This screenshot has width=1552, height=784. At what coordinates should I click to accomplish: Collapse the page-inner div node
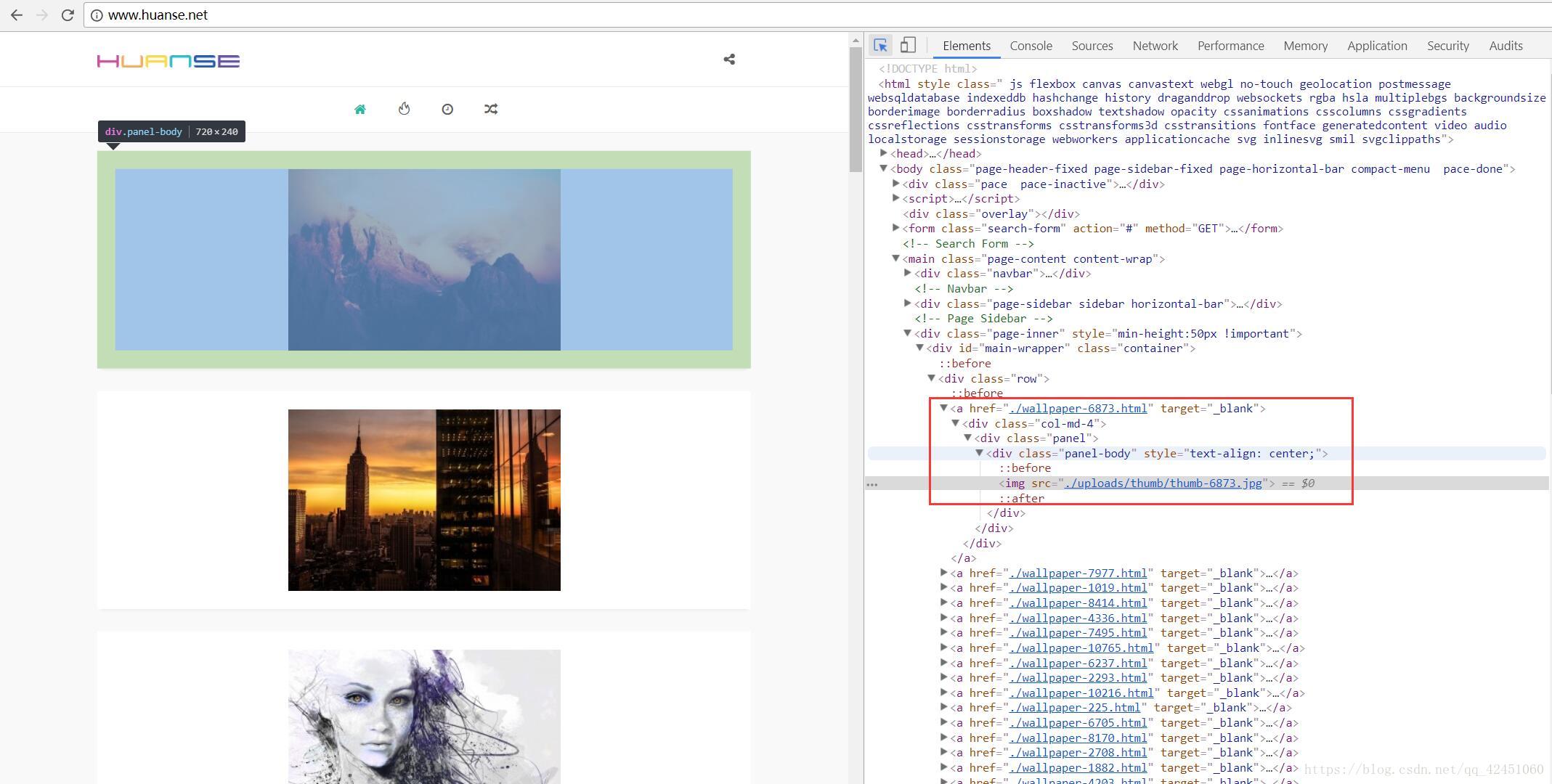[x=908, y=333]
